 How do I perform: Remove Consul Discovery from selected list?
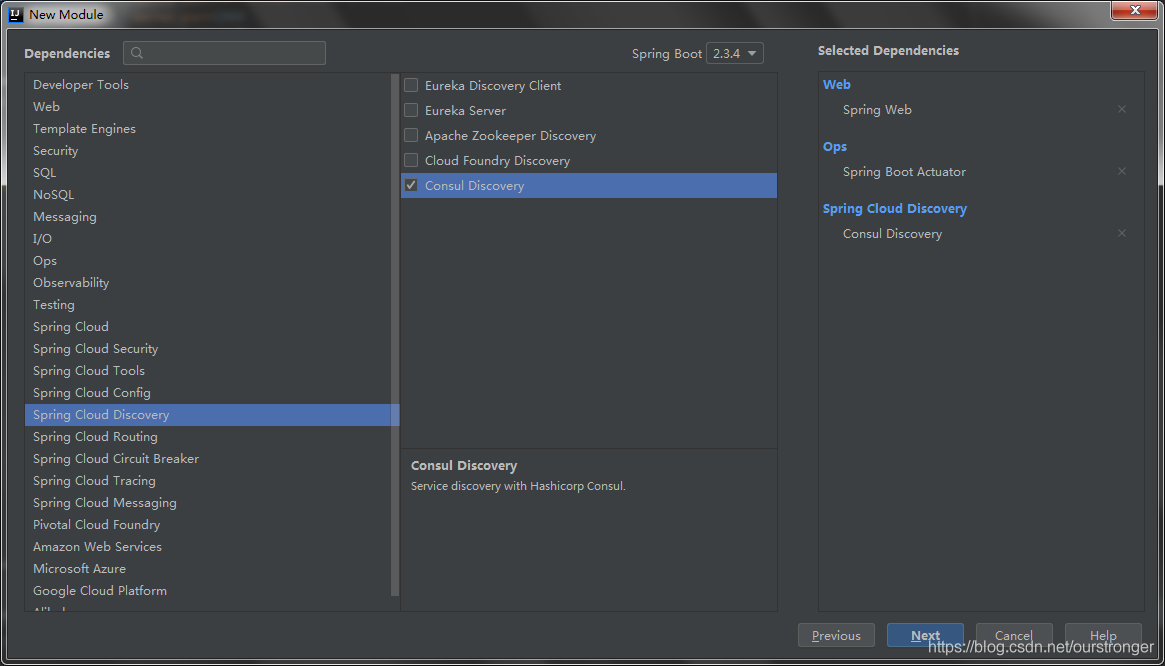(1122, 233)
